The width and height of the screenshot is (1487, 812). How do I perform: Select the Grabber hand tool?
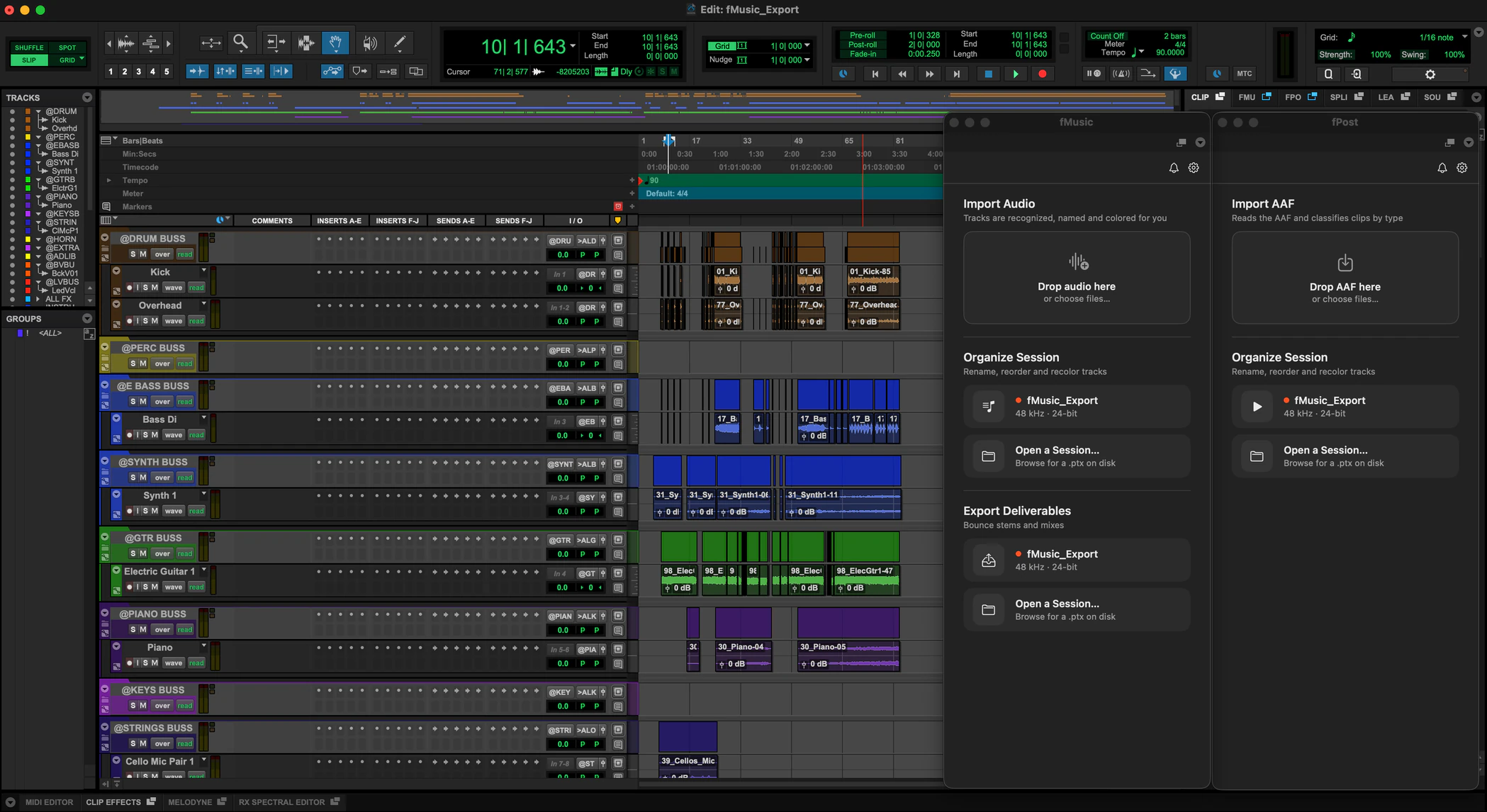336,43
